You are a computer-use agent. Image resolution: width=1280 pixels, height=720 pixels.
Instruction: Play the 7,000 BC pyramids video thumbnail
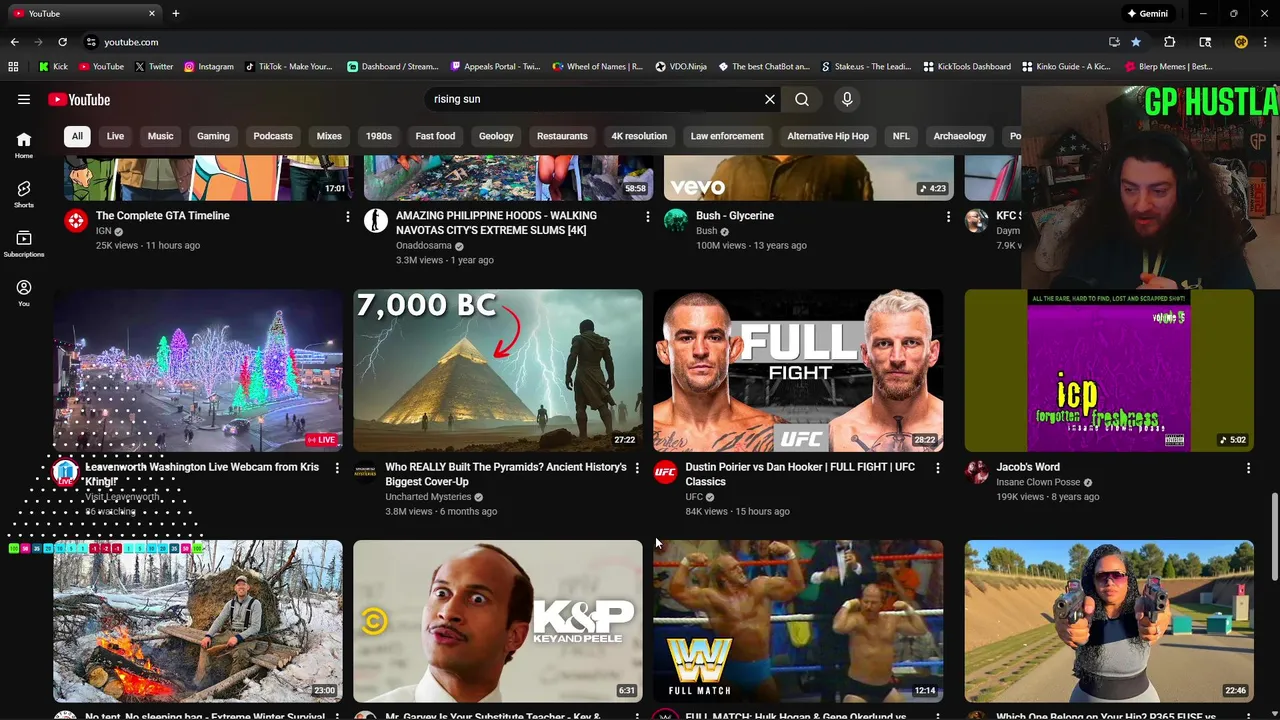coord(498,371)
